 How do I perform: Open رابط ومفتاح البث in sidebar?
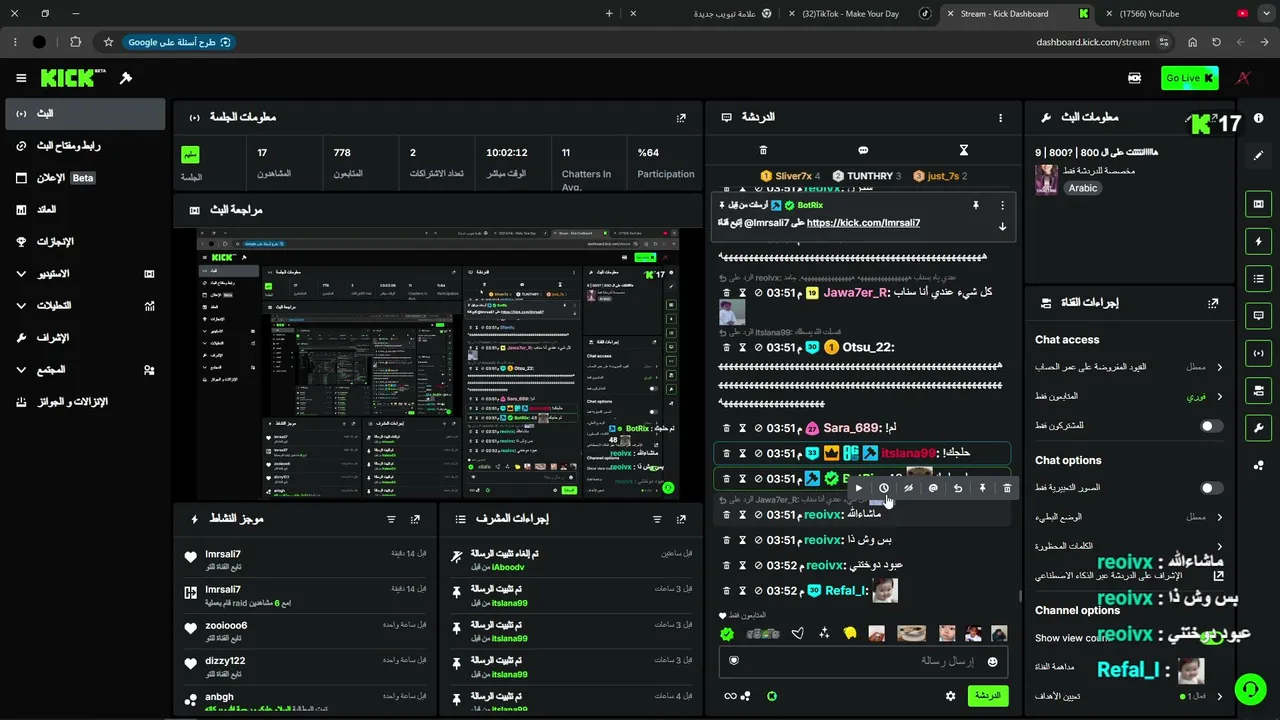pyautogui.click(x=85, y=146)
